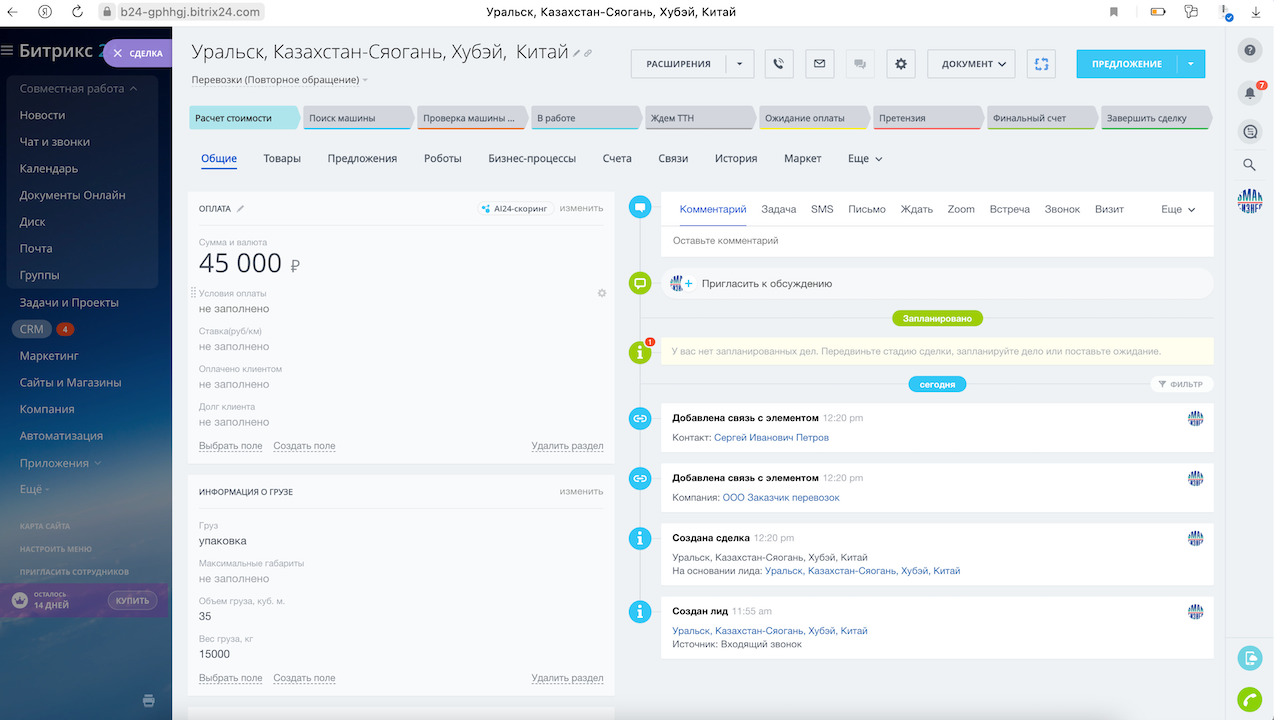
Task: Click the search magnifier in right sidebar
Action: click(x=1249, y=165)
